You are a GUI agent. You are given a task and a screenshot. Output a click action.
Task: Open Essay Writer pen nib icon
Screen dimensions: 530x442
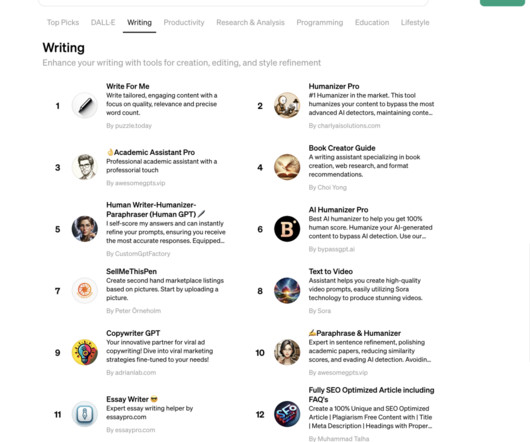85,414
